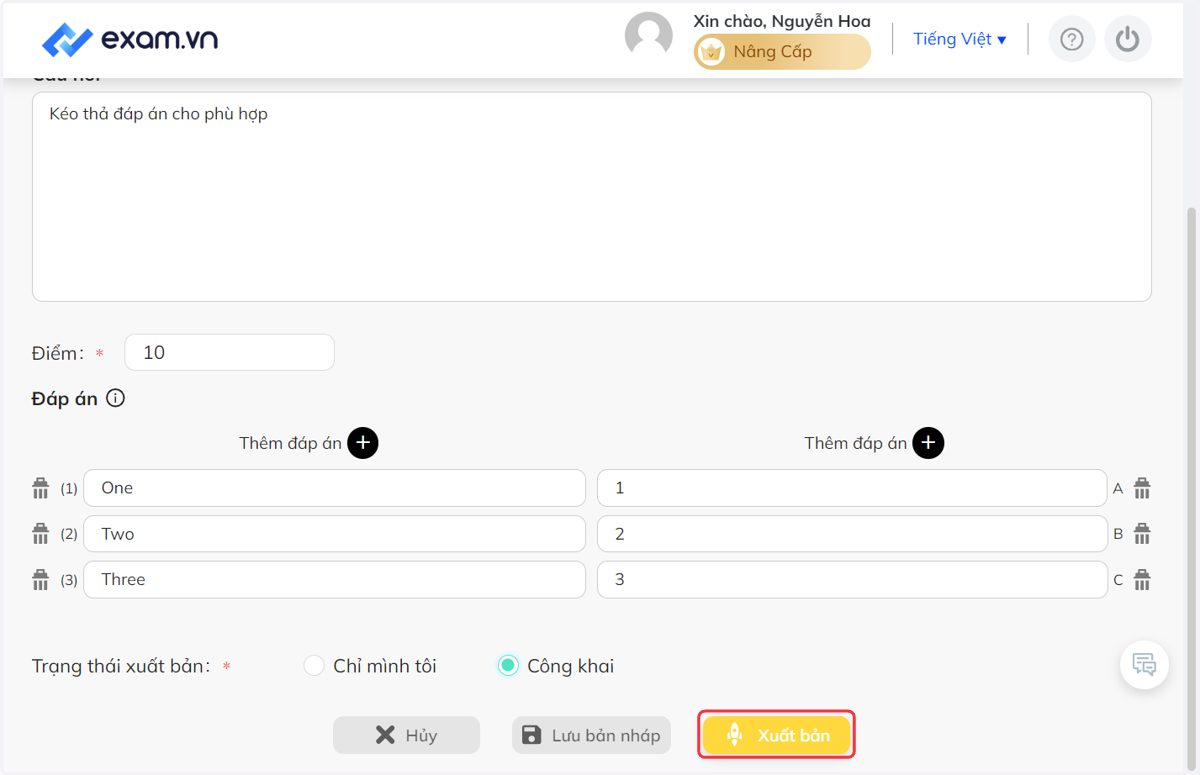1200x775 pixels.
Task: Delete right answer row C
Action: coord(1142,580)
